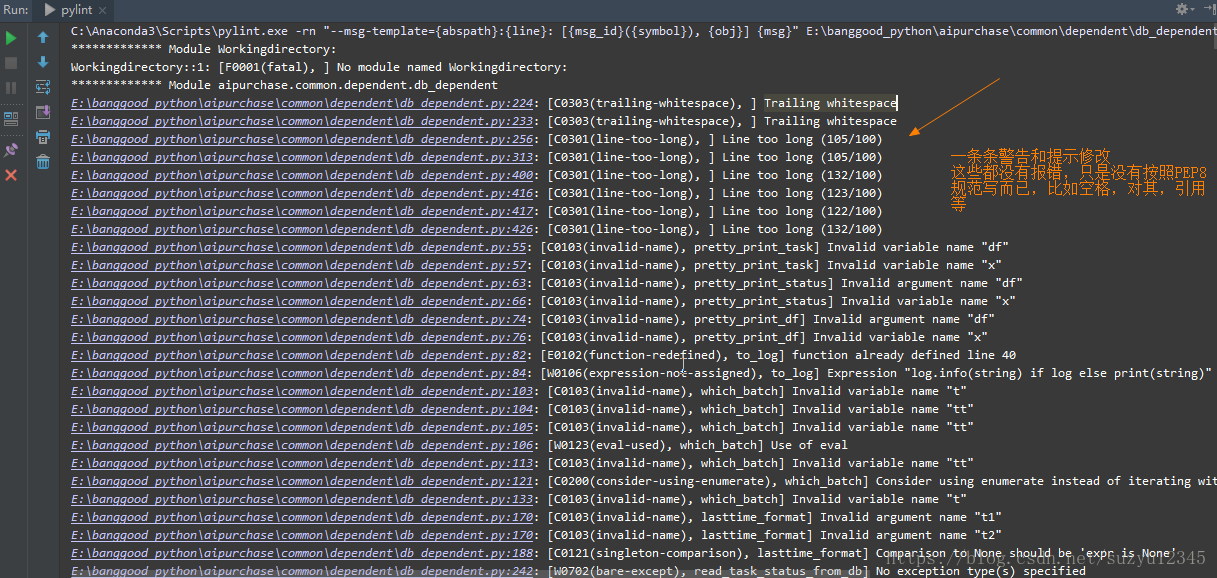Open db_dependent.py:224 link
The image size is (1217, 578).
coord(301,103)
